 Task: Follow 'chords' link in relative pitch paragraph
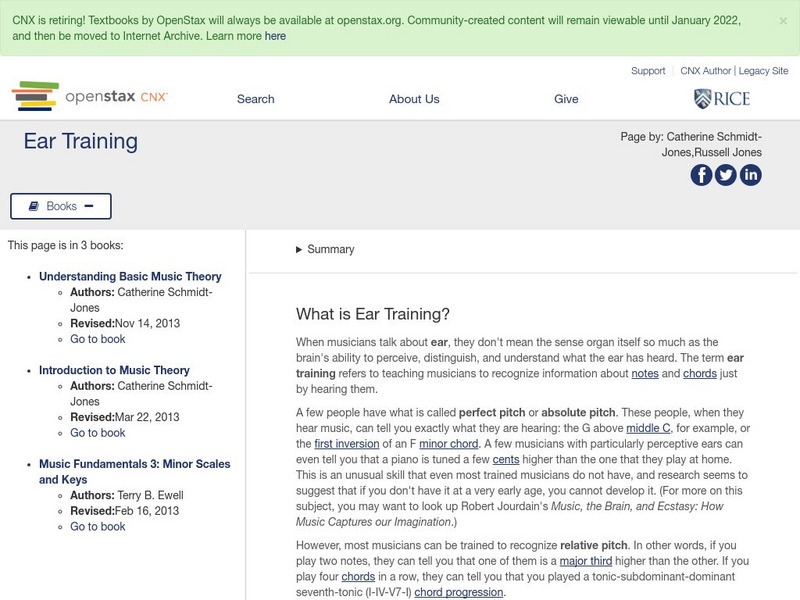(358, 577)
